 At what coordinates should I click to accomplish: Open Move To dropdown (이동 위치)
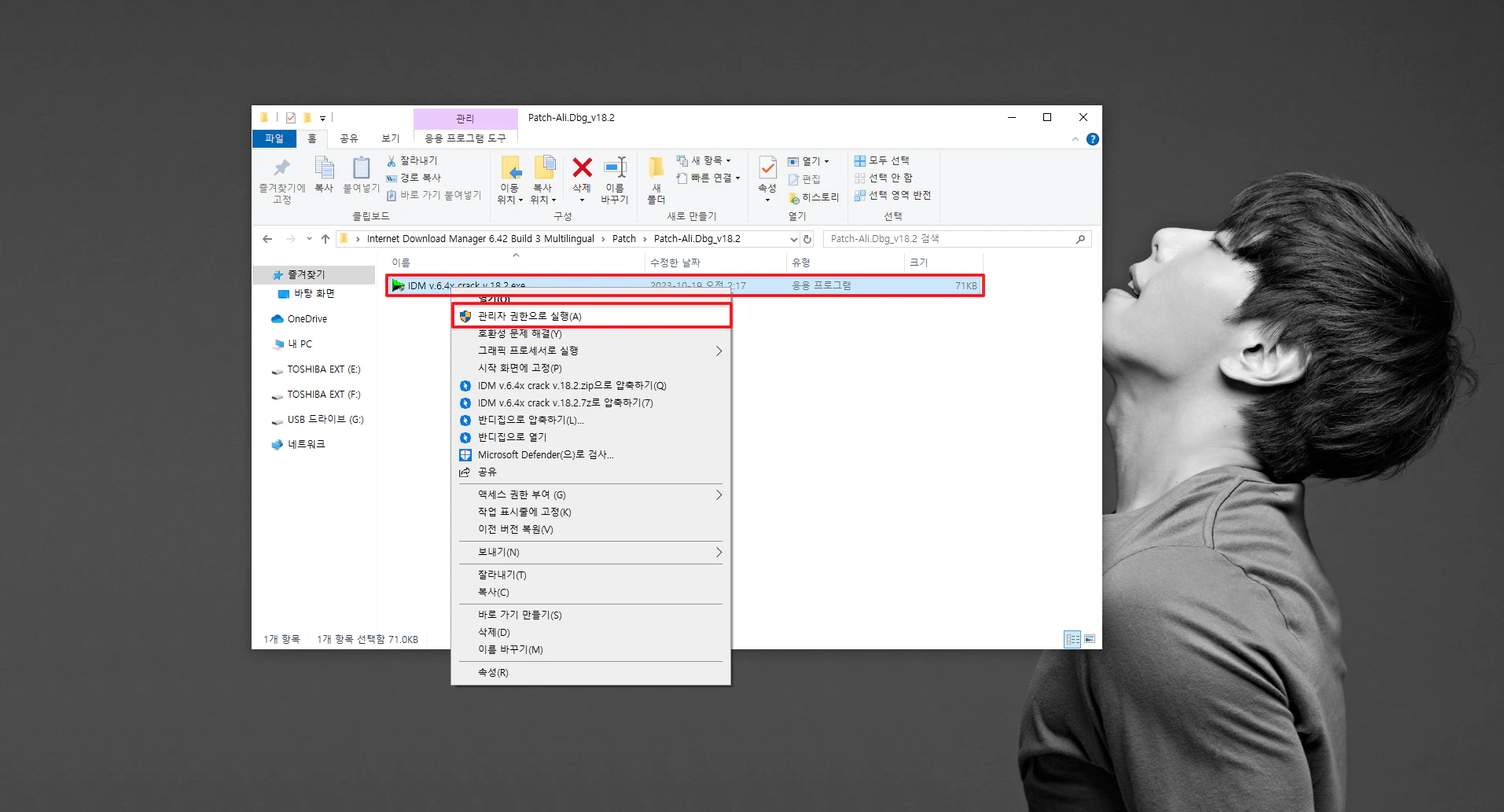[x=510, y=193]
